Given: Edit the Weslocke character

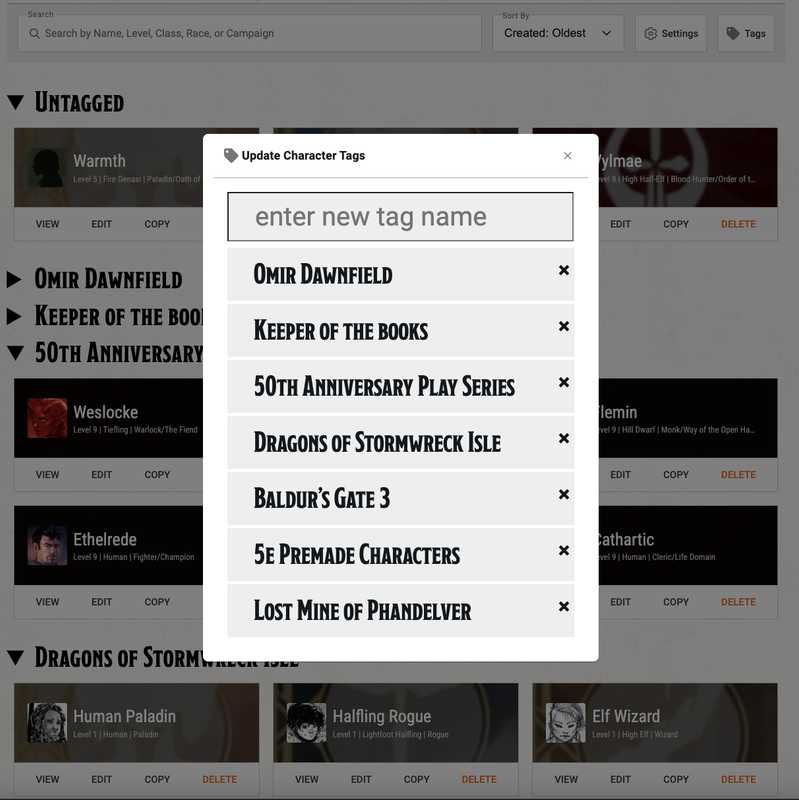Looking at the screenshot, I should [x=102, y=474].
